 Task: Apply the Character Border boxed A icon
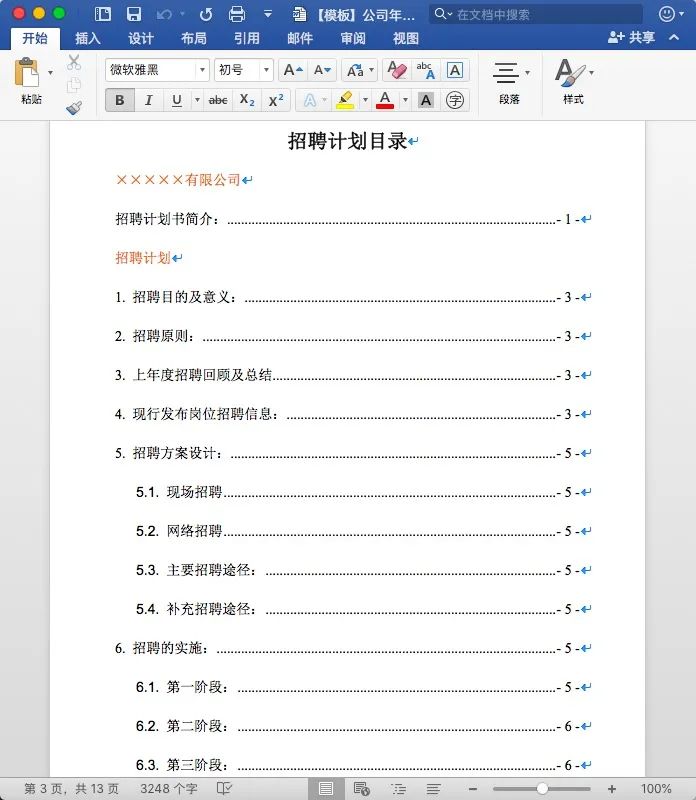click(454, 70)
